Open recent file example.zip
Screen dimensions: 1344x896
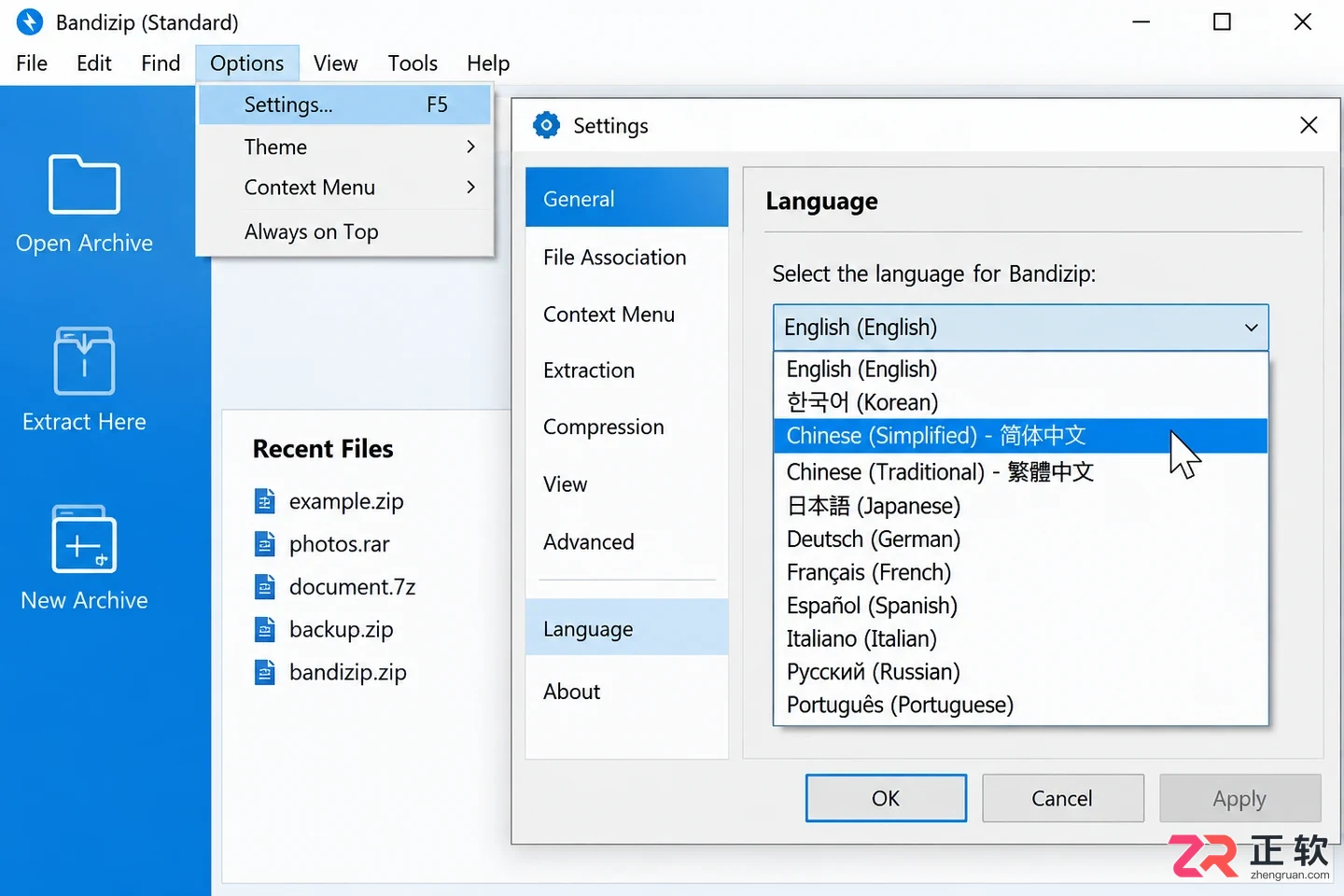pyautogui.click(x=346, y=501)
